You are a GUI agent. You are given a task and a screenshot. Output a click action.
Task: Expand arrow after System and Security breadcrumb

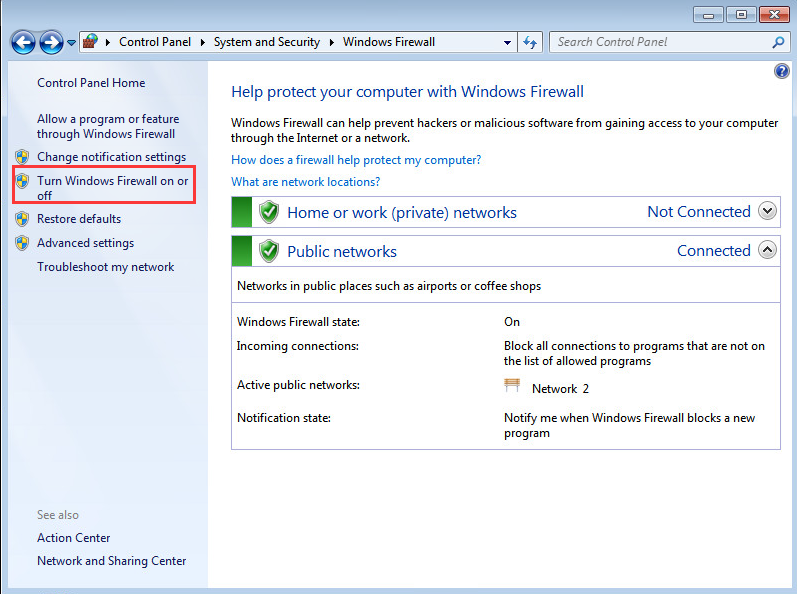pyautogui.click(x=331, y=42)
